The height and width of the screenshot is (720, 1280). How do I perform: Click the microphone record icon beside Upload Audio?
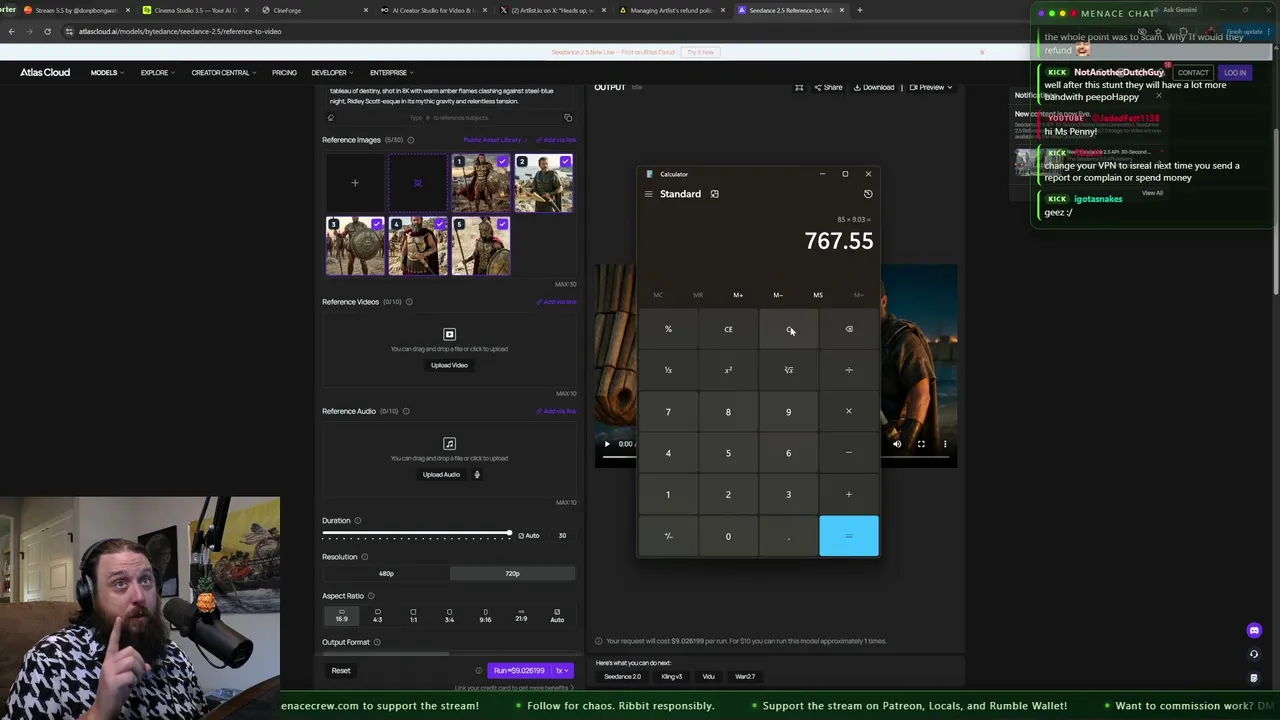(477, 474)
